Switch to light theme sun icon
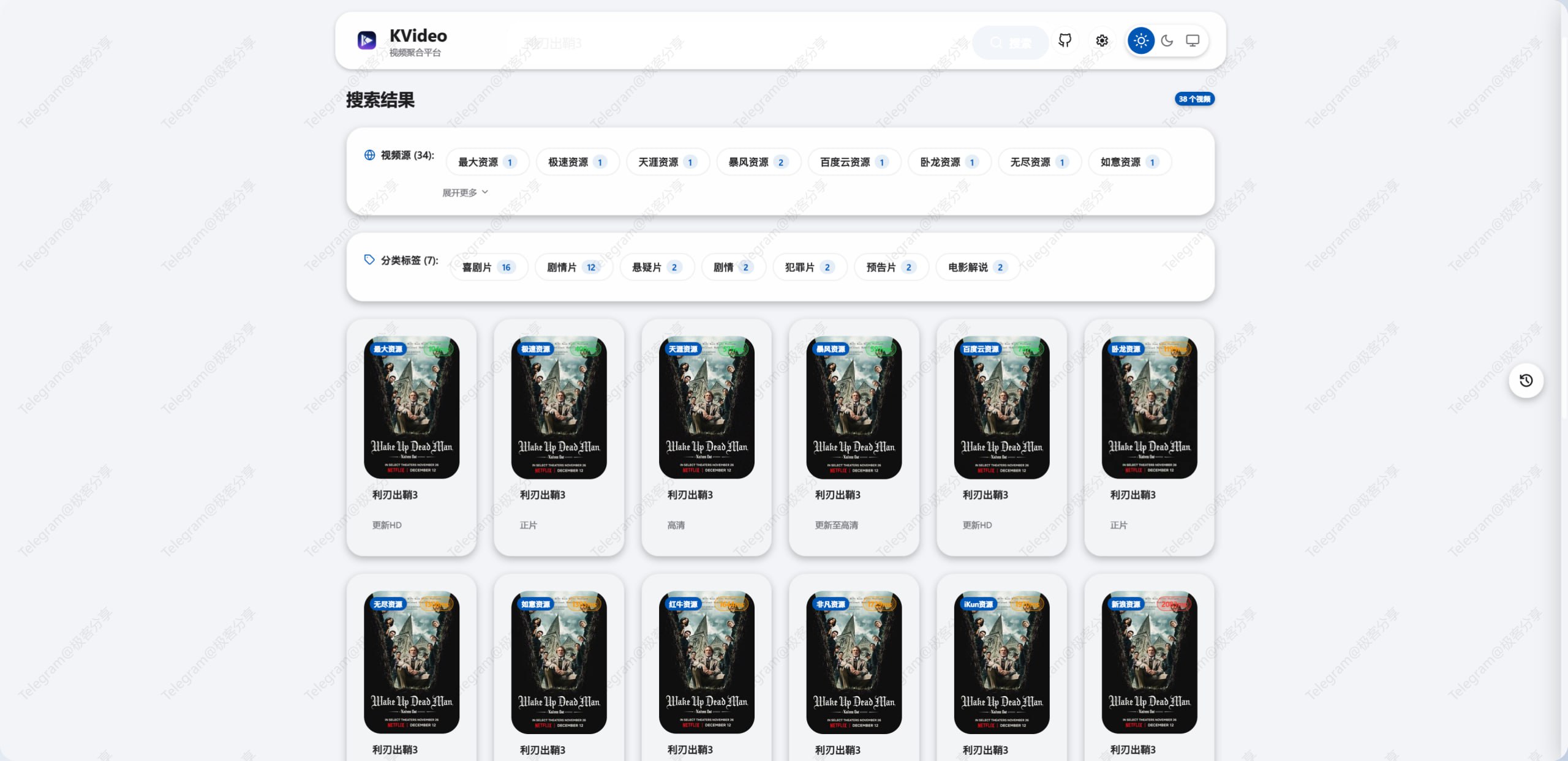The height and width of the screenshot is (761, 1568). 1140,40
